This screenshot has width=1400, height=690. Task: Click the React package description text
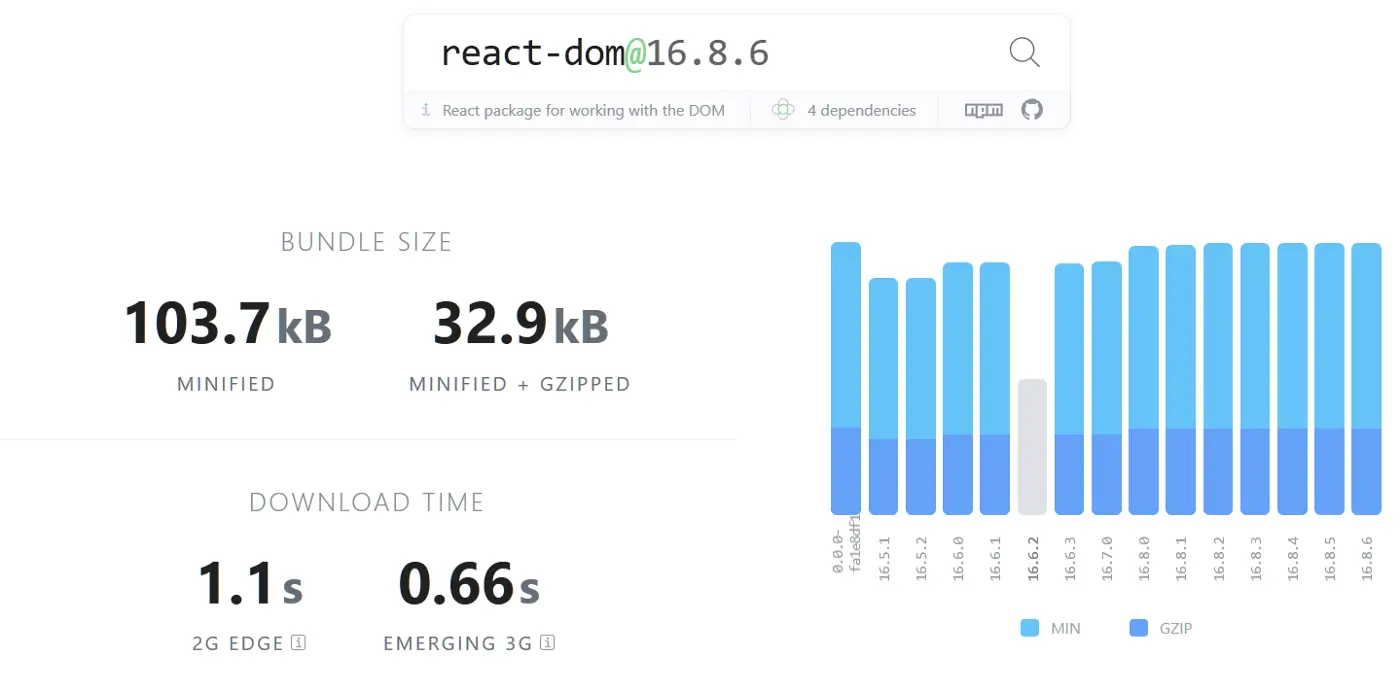tap(584, 111)
